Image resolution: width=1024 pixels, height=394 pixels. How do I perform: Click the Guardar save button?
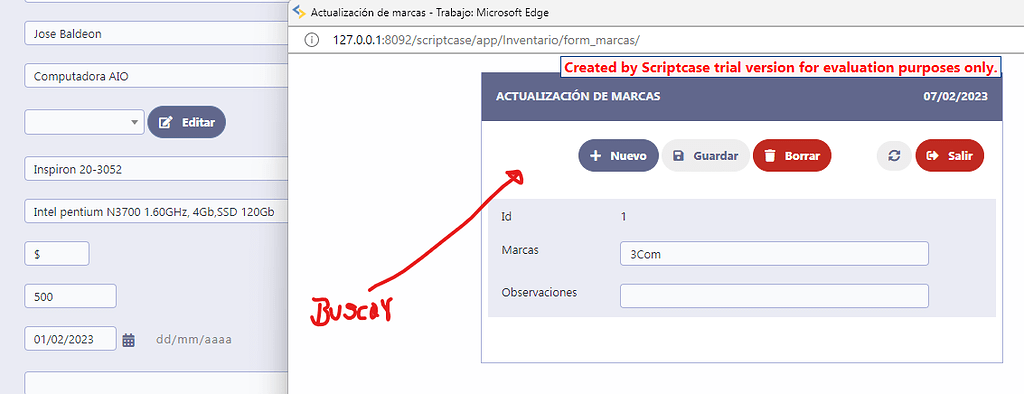point(705,156)
